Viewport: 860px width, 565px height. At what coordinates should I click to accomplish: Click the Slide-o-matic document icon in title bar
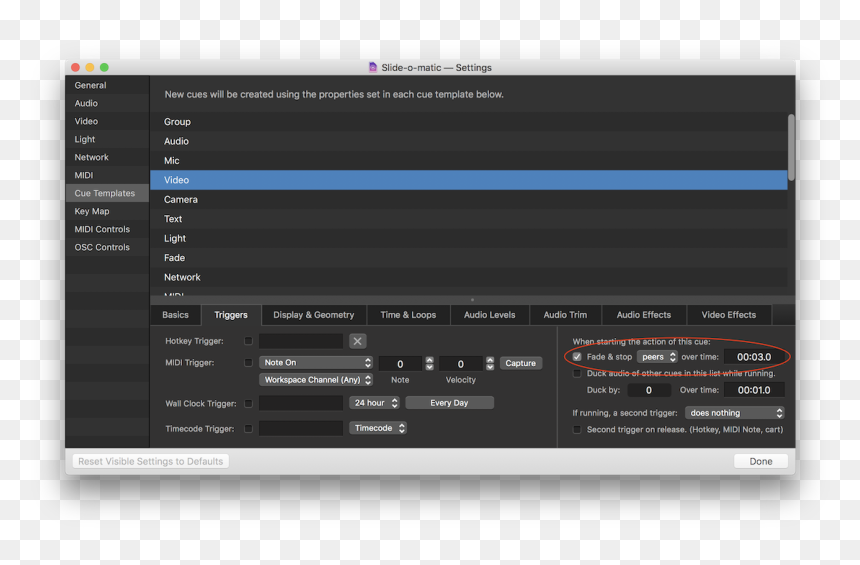(373, 67)
